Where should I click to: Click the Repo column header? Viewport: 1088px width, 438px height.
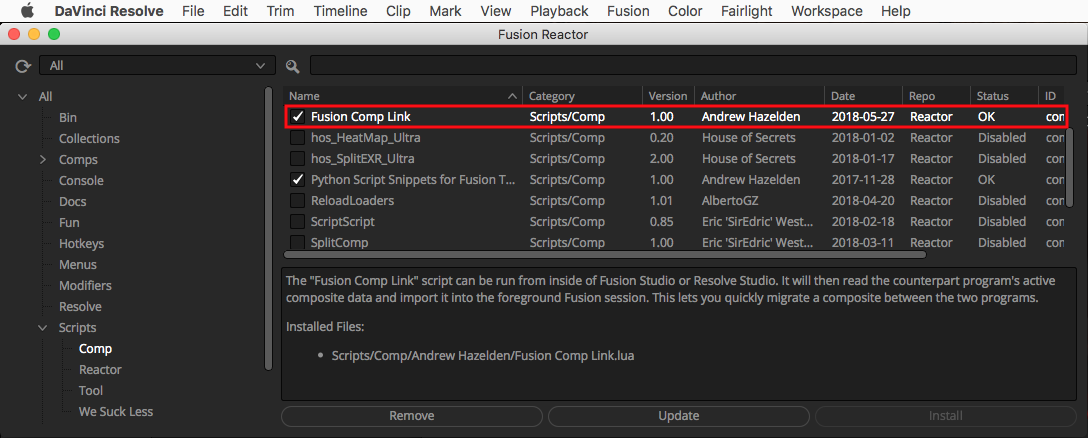coord(937,96)
